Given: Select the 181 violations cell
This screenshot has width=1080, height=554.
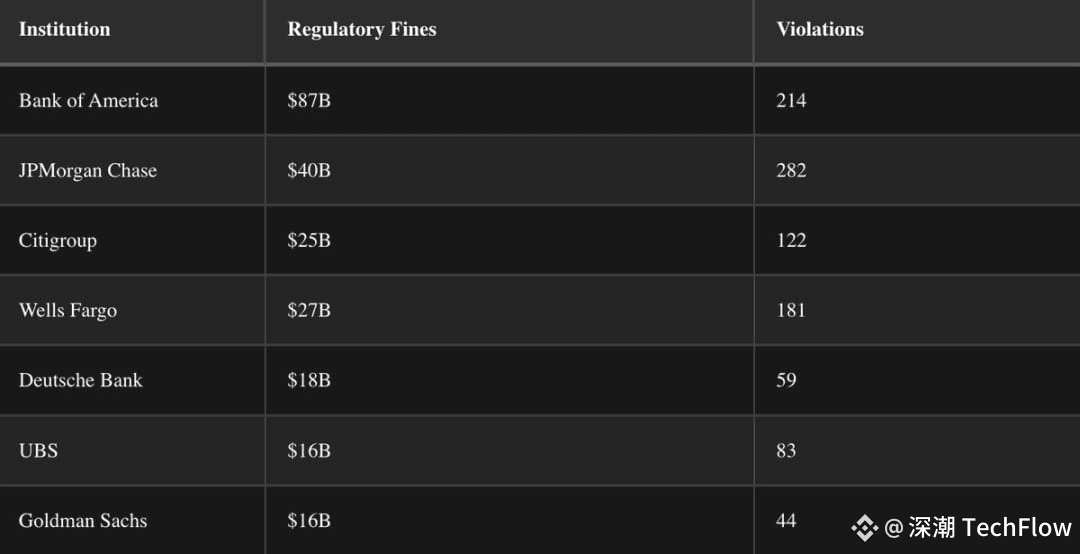Looking at the screenshot, I should tap(791, 311).
